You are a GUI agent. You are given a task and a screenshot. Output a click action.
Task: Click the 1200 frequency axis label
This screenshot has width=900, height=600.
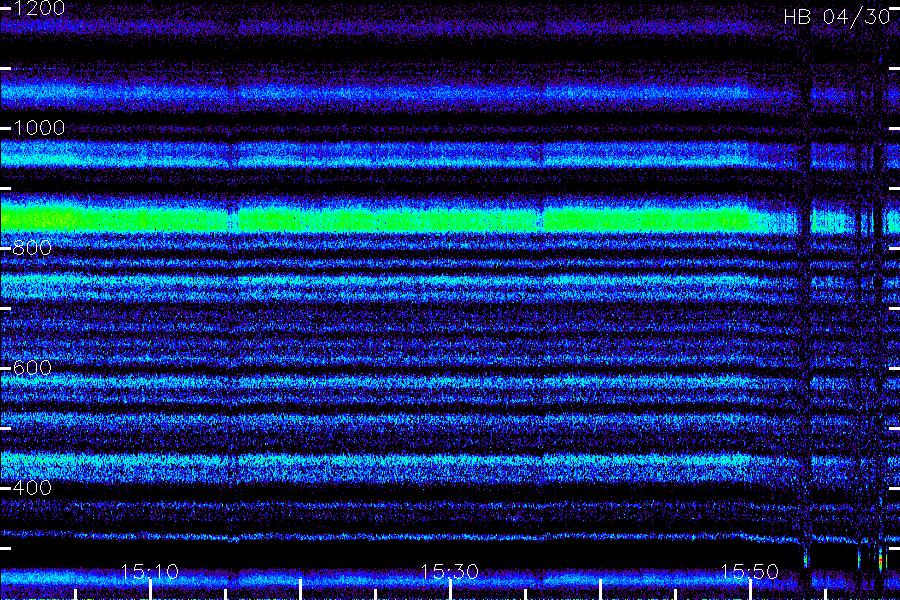point(38,8)
